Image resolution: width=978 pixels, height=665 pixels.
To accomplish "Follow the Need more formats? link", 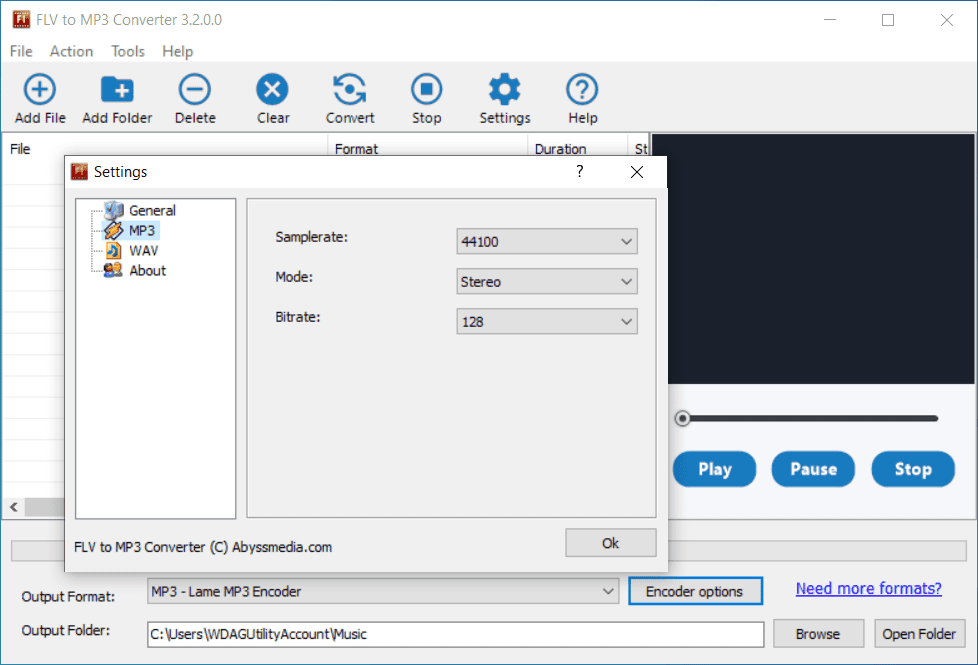I will click(x=868, y=588).
